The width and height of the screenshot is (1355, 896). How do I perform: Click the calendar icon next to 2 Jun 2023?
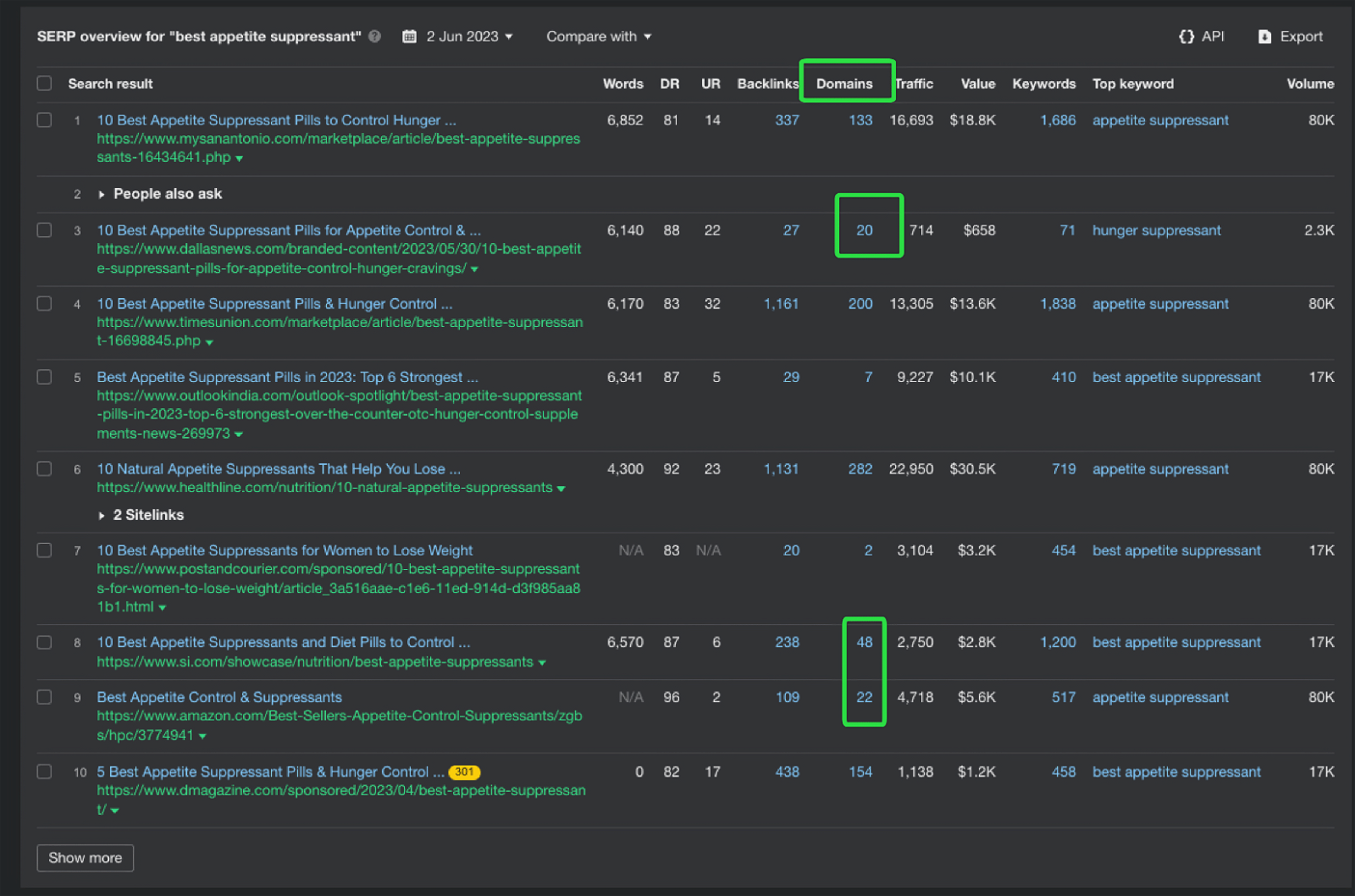(x=410, y=36)
